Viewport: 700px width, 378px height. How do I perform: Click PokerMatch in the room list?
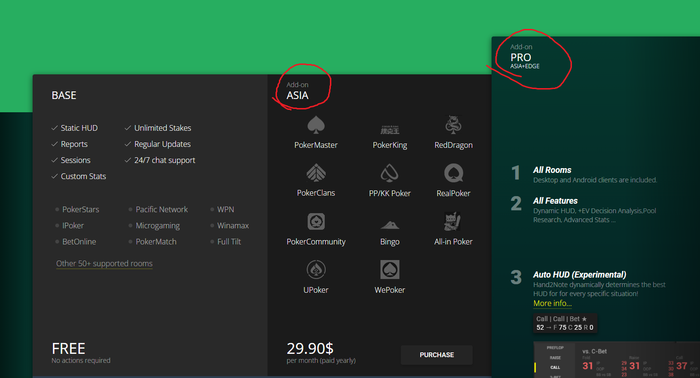point(156,241)
